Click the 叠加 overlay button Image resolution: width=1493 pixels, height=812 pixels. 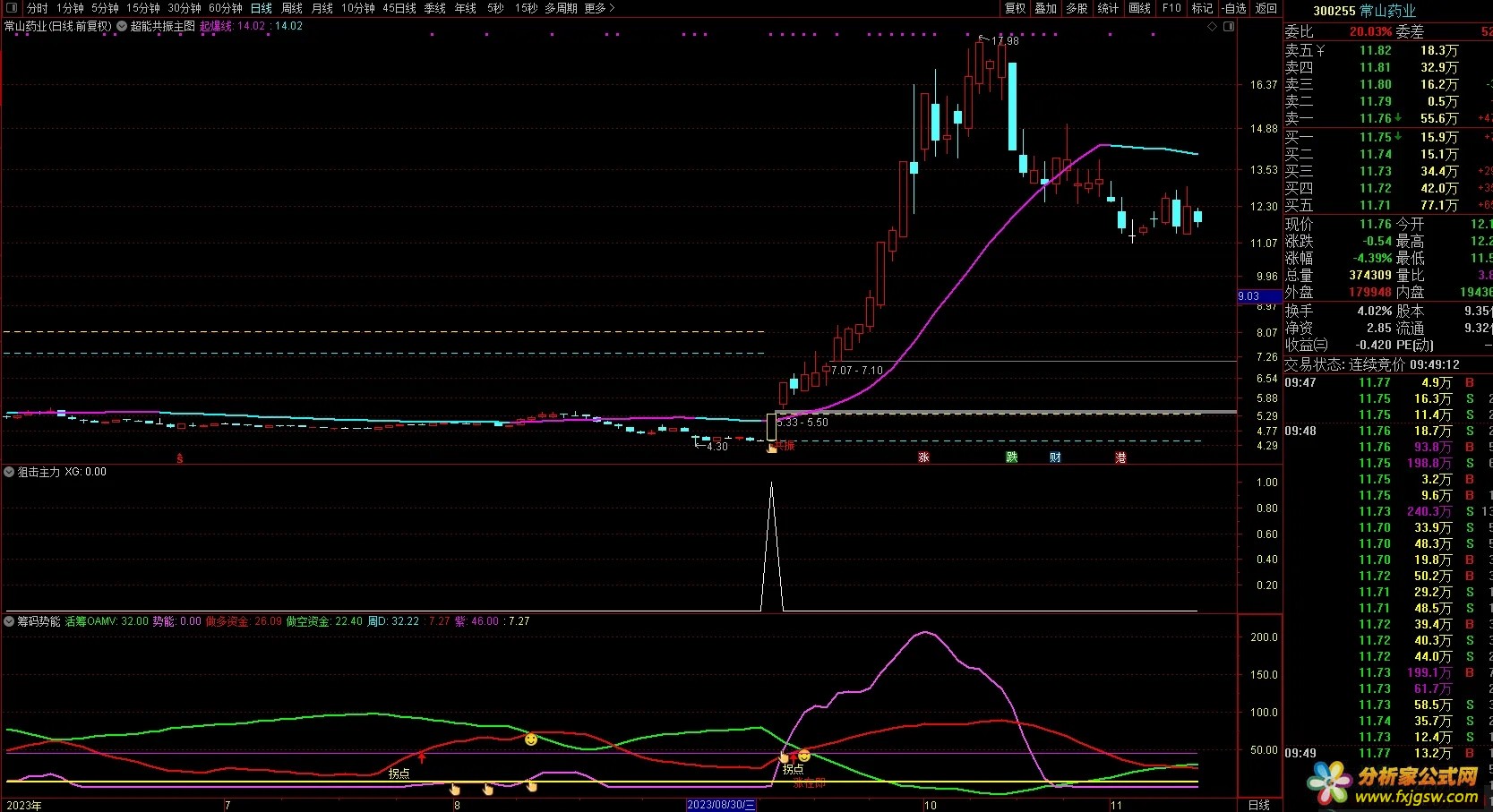[1046, 8]
